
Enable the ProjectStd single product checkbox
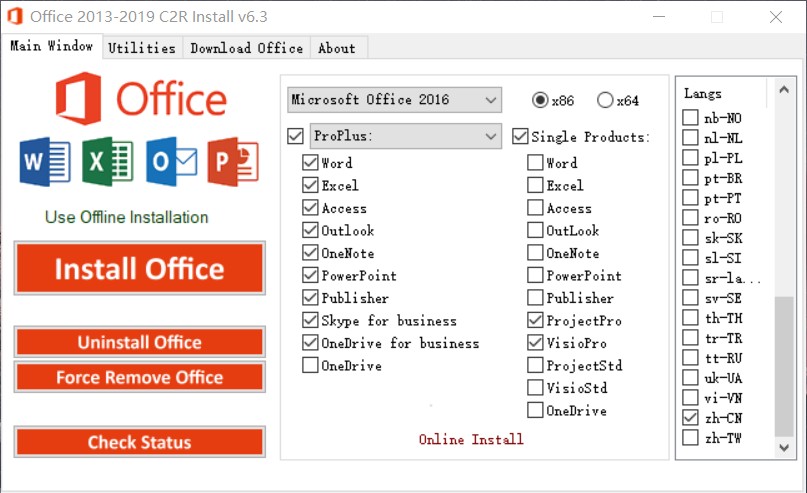(x=535, y=365)
